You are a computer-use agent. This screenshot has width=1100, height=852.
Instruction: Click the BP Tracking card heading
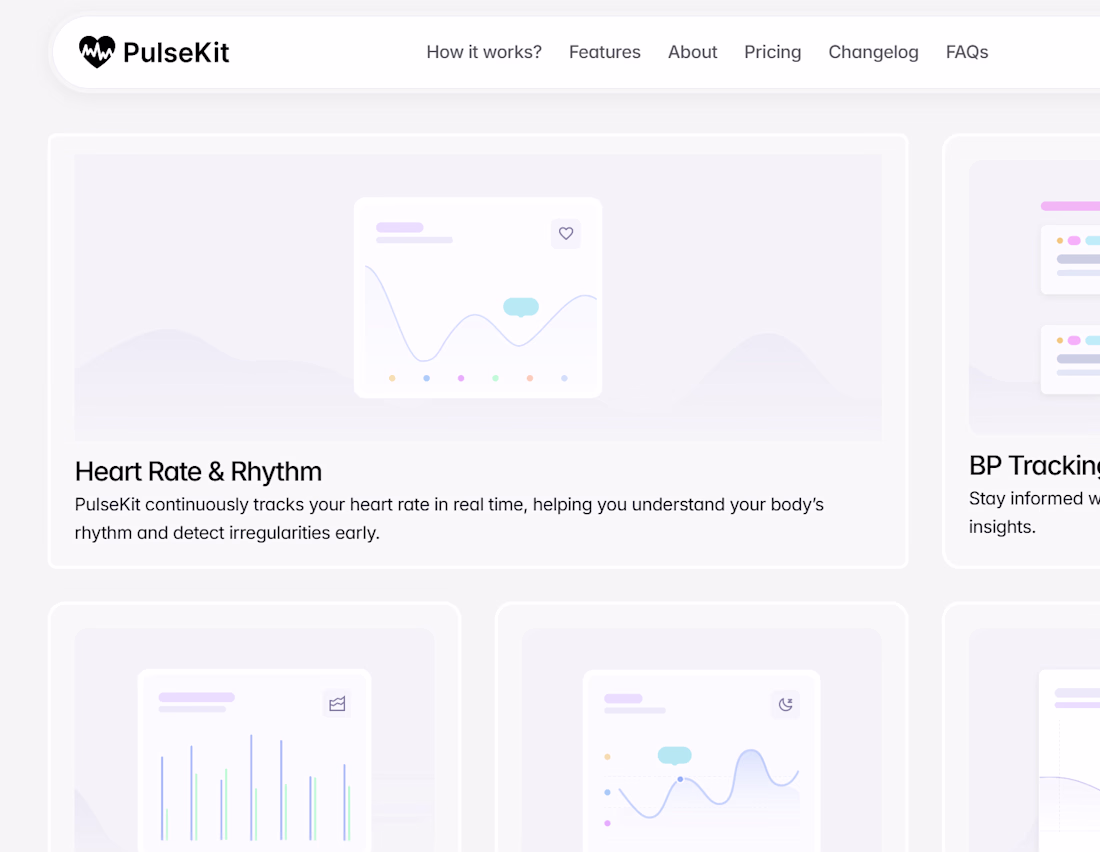click(x=1034, y=466)
